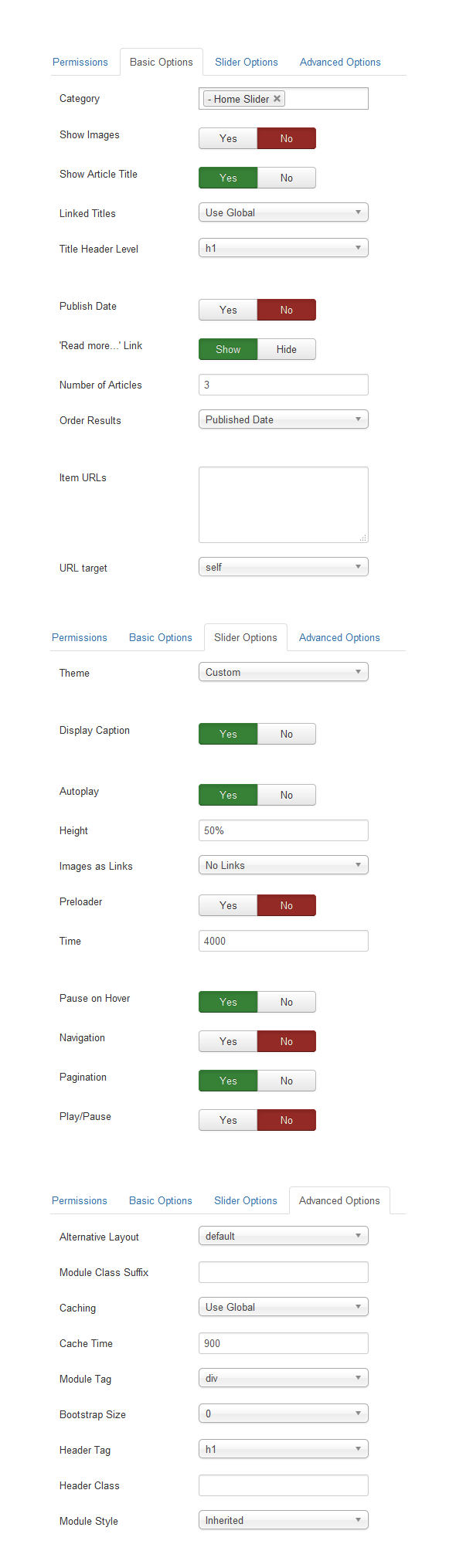Viewport: 456px width, 1568px height.
Task: Click the Cache Time input field
Action: tap(284, 1343)
